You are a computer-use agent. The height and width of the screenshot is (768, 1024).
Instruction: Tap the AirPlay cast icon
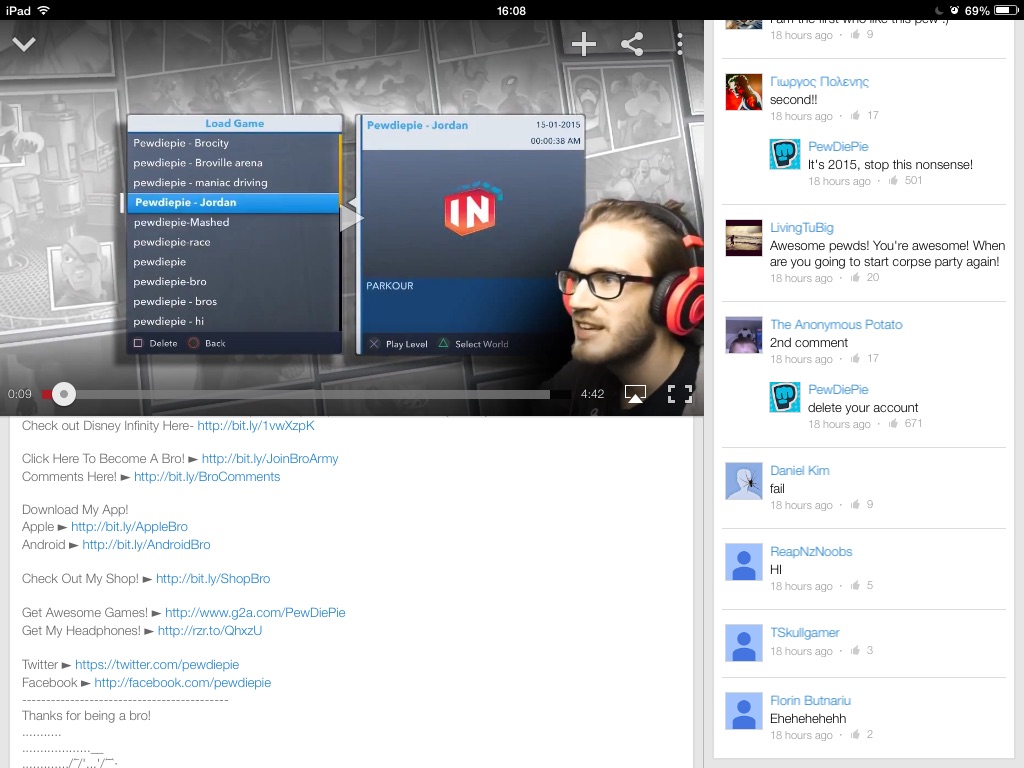pyautogui.click(x=635, y=394)
